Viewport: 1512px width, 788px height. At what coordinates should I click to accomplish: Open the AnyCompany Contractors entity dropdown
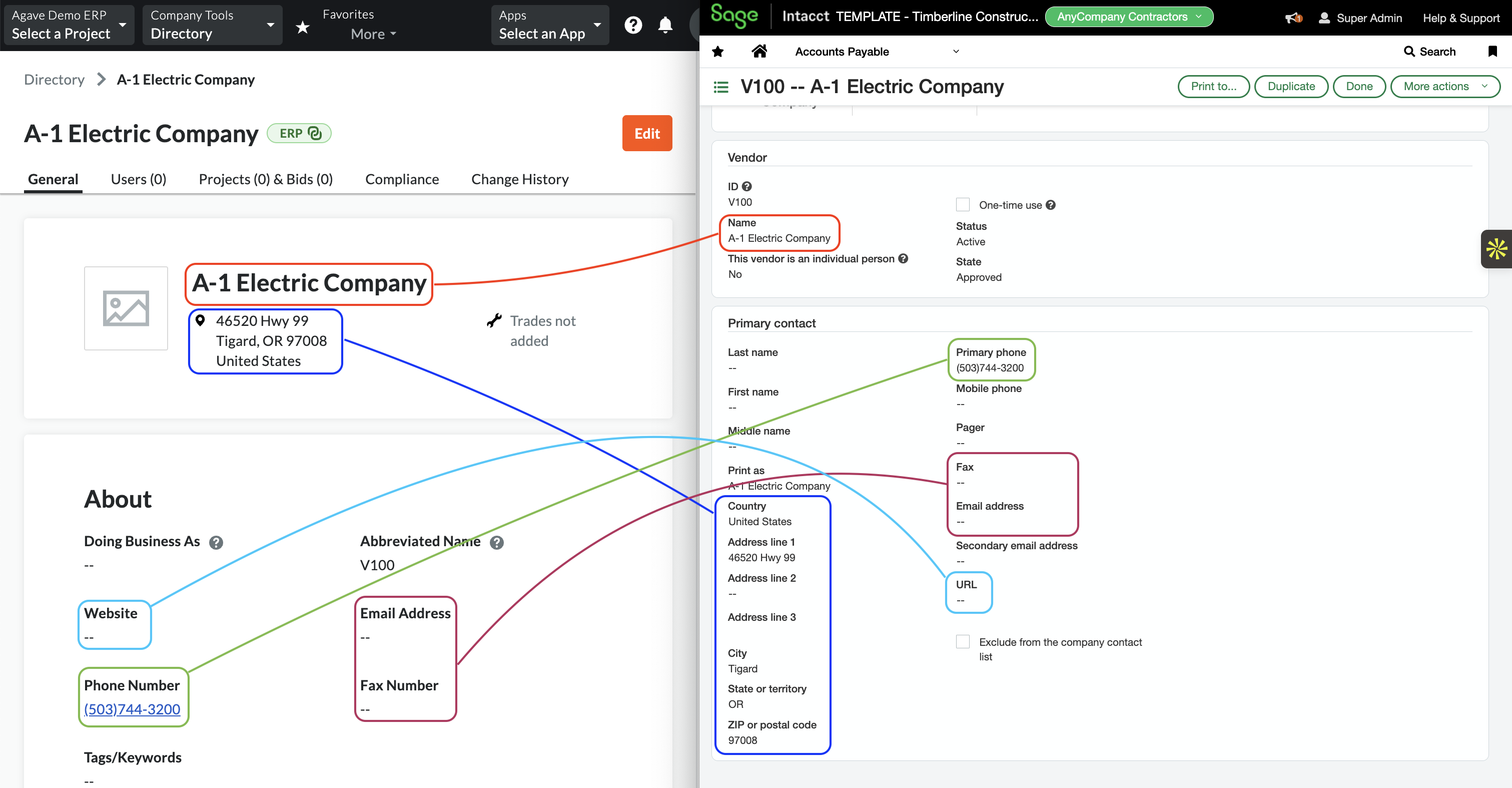click(x=1128, y=17)
